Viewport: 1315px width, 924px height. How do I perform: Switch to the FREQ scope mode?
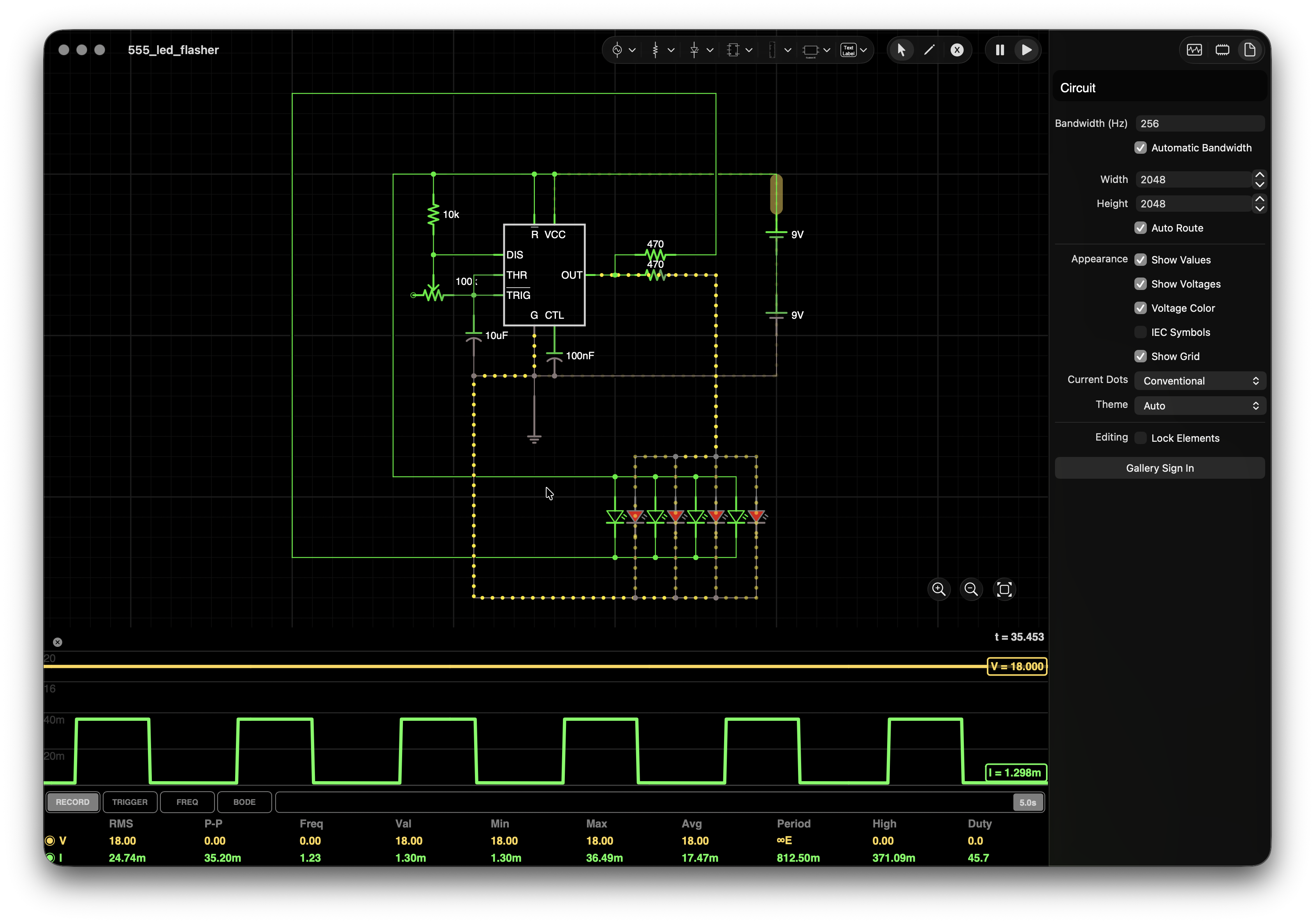point(187,802)
